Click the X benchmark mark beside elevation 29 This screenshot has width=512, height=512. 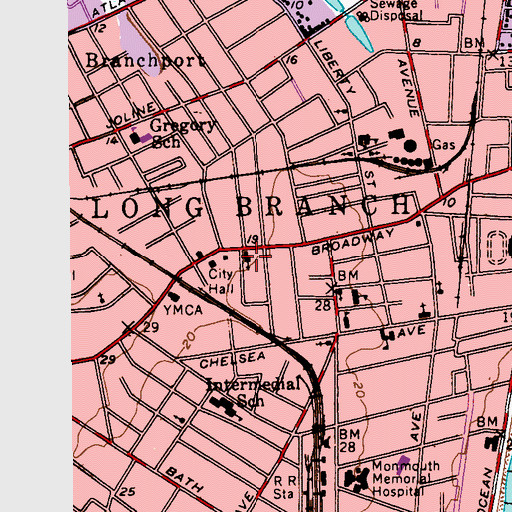[129, 327]
